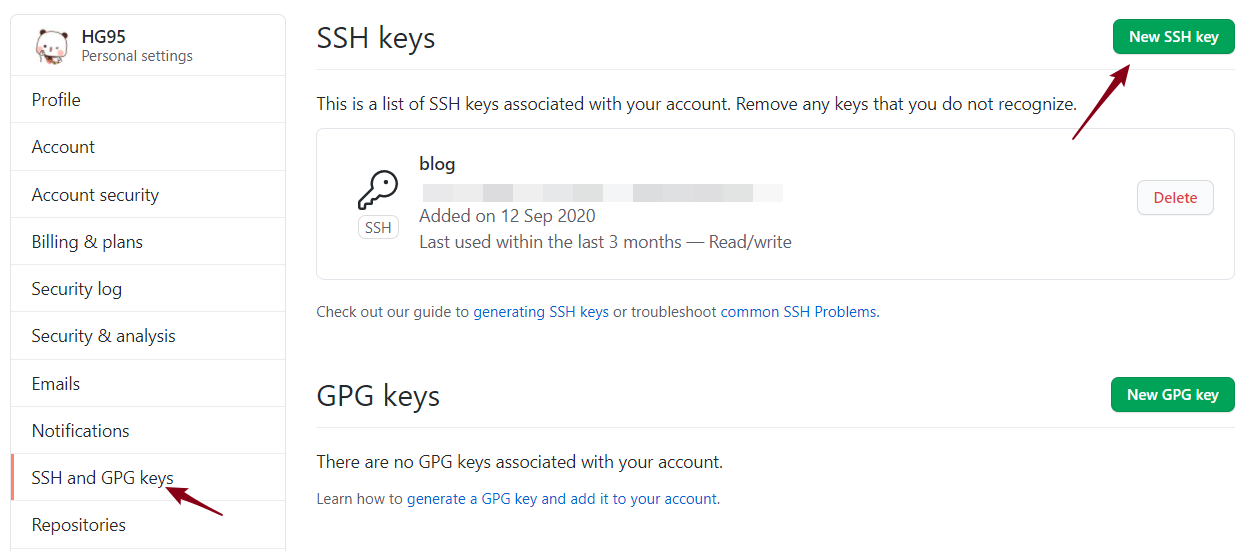The image size is (1252, 551).
Task: Click the New GPG key button
Action: point(1172,394)
